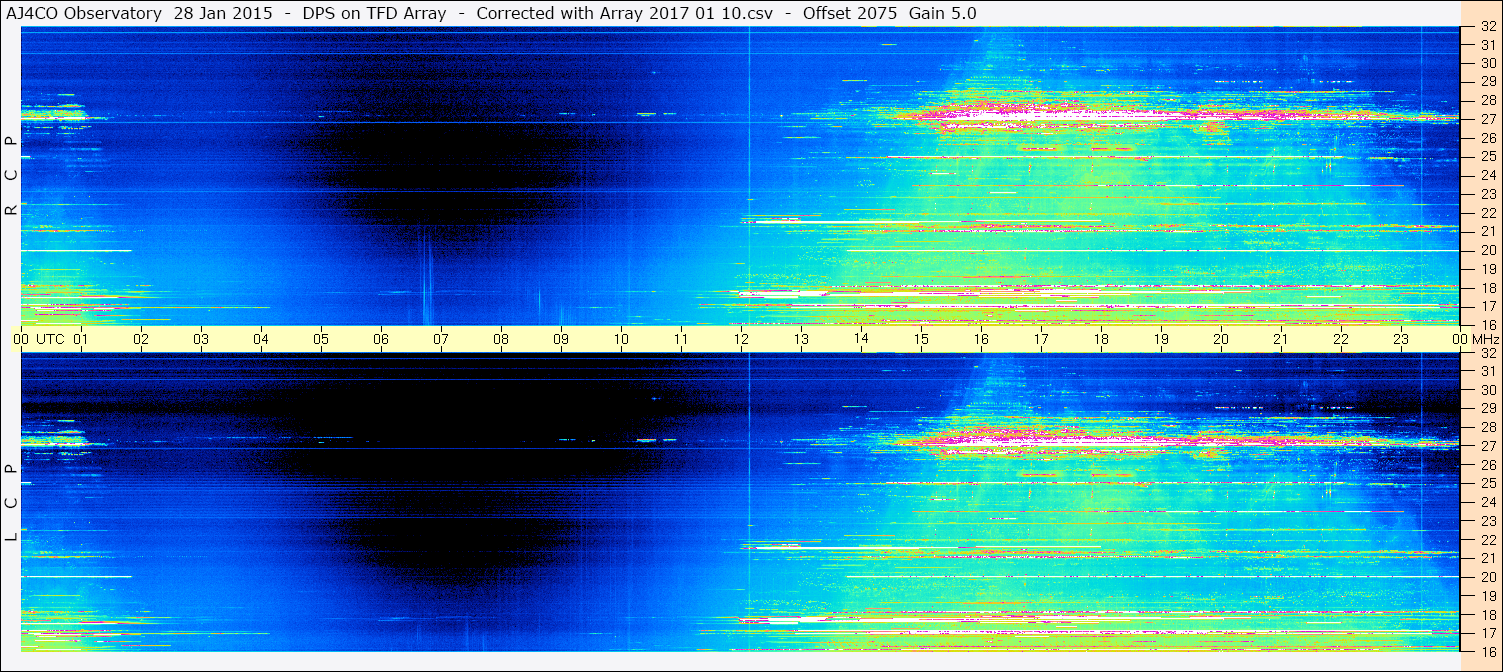This screenshot has width=1503, height=672.
Task: Select hour "06" on the UTC axis
Action: (381, 339)
